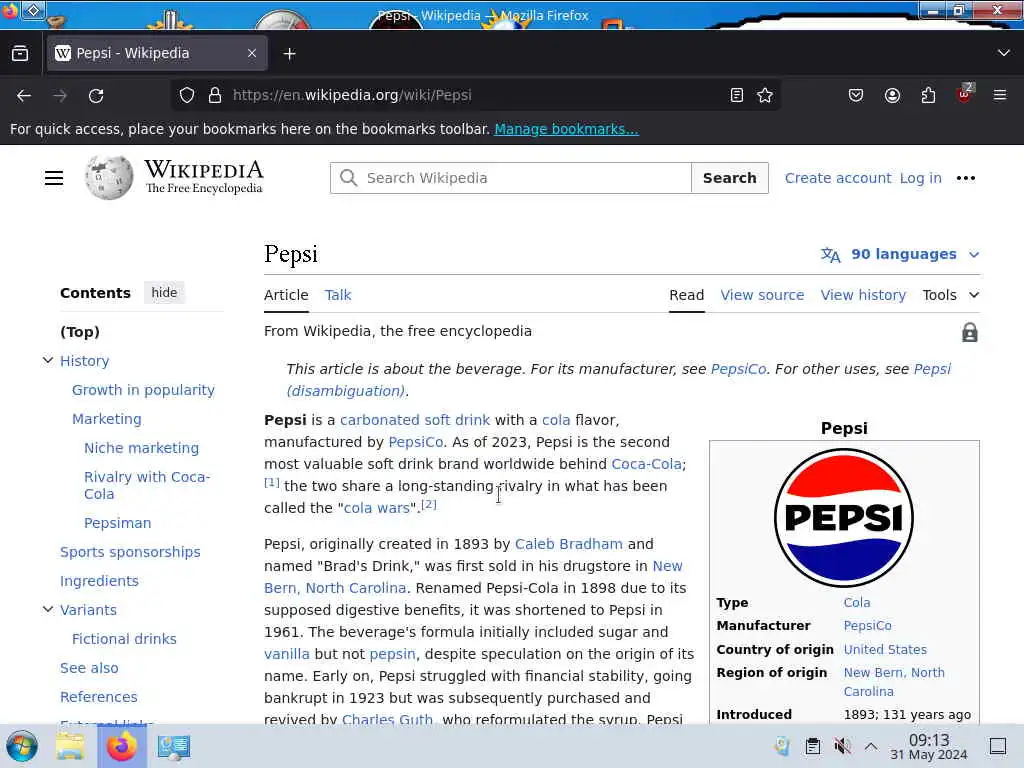Jump to Pepsiman contents entry
Viewport: 1024px width, 768px height.
click(x=118, y=523)
